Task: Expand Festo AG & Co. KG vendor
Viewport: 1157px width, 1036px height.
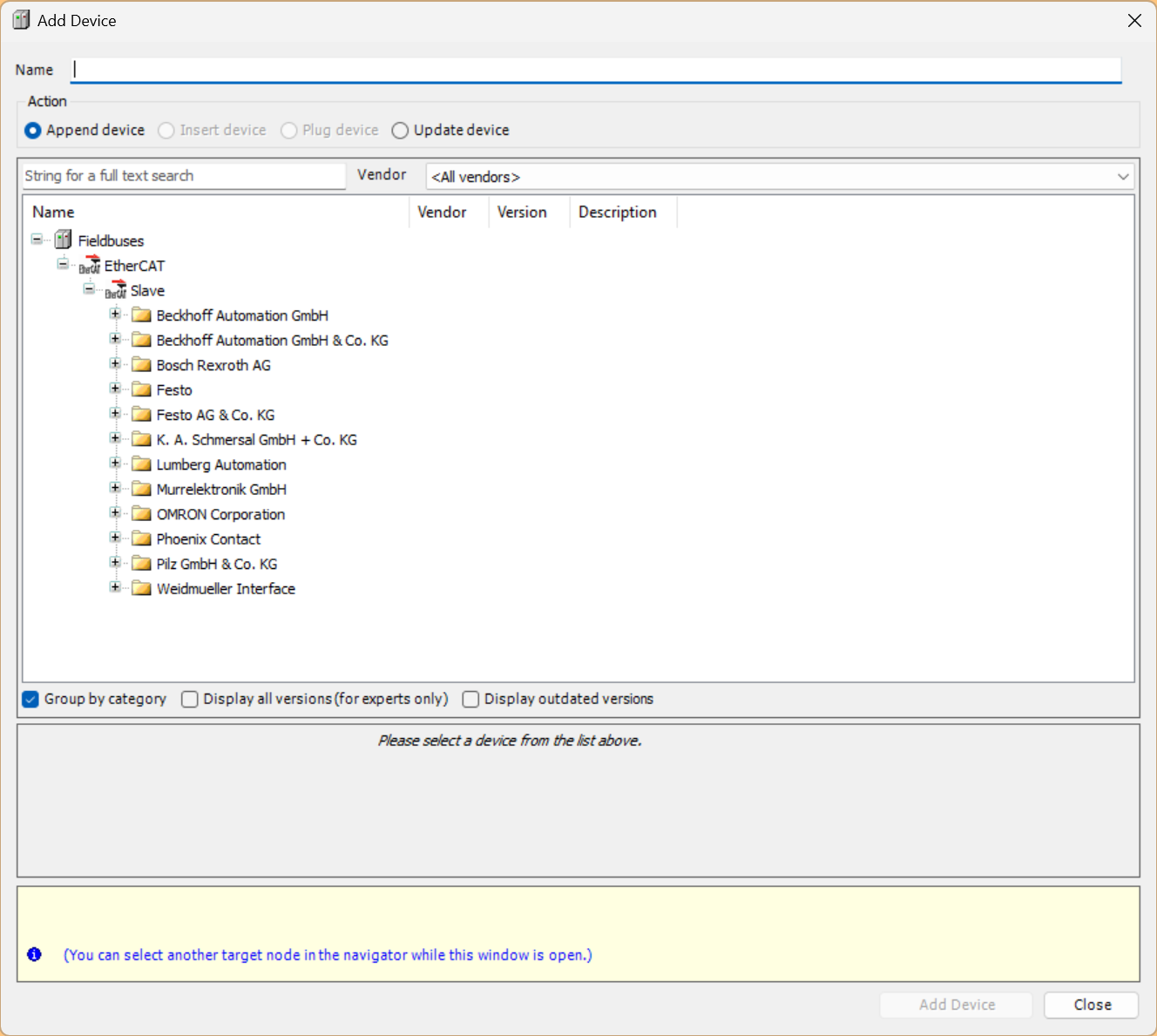Action: click(x=115, y=413)
